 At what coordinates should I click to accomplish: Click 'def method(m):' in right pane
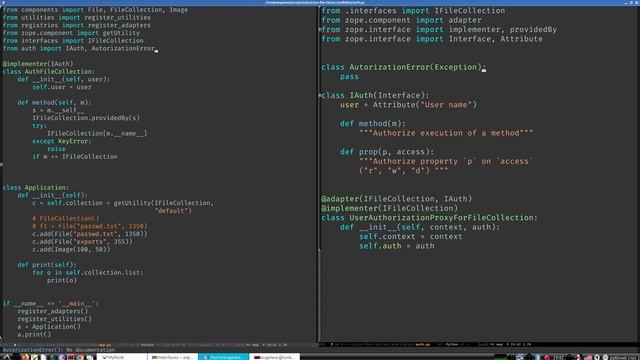373,124
